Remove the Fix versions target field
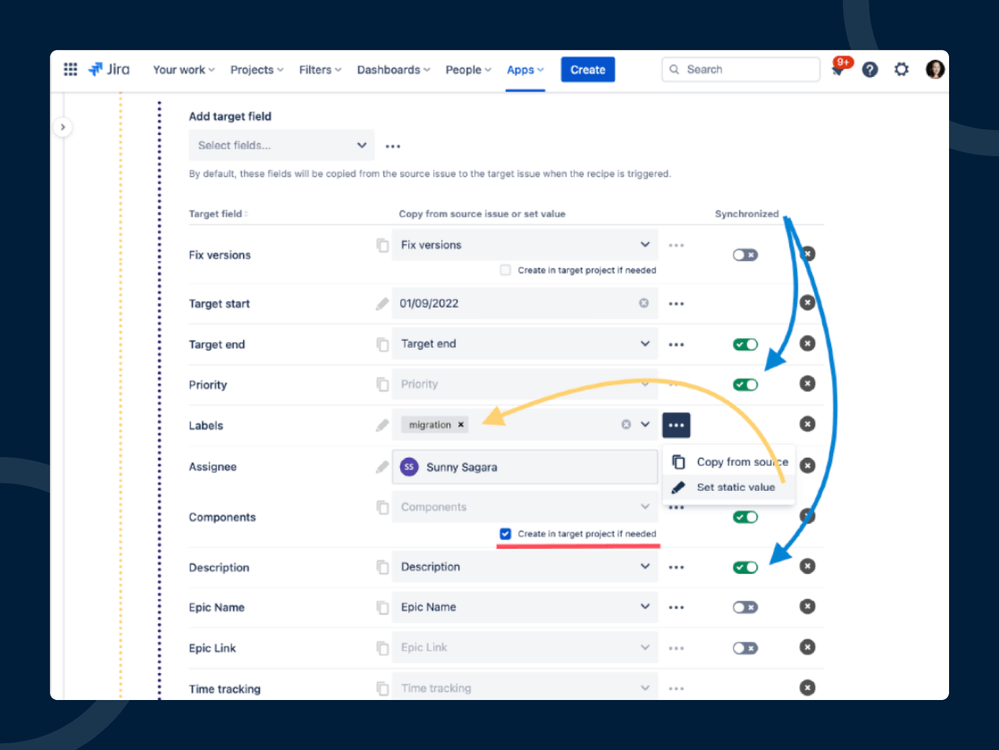Viewport: 999px width, 750px height. [x=807, y=254]
